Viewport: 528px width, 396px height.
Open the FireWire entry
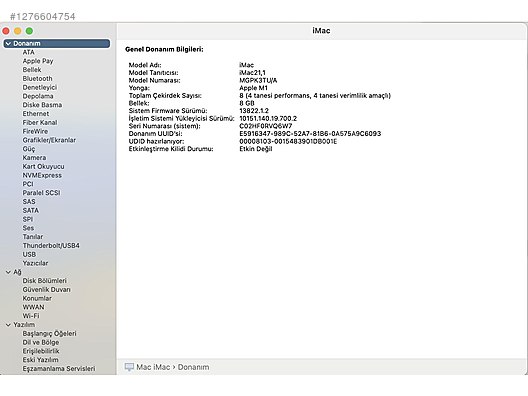[x=35, y=131]
